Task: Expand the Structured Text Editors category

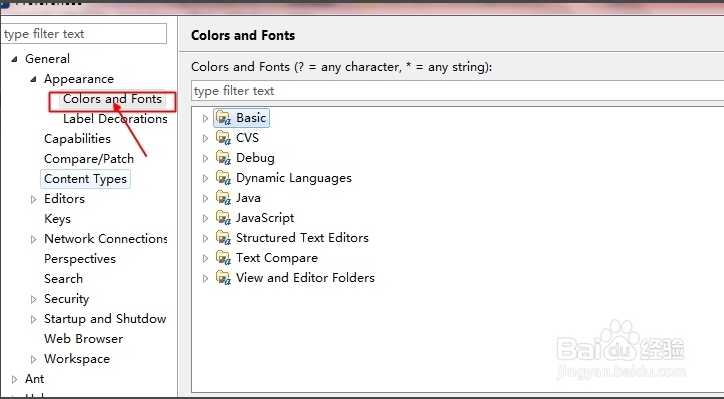Action: 205,238
